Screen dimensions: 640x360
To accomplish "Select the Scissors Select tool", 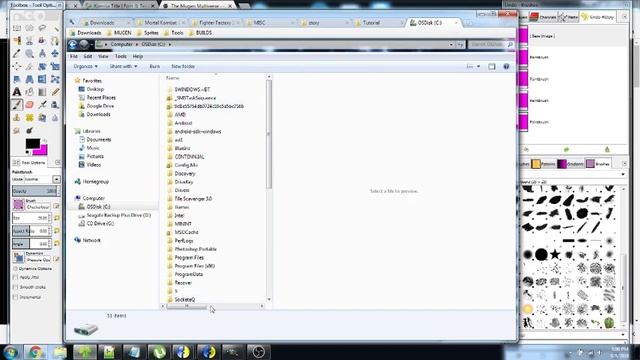I will pyautogui.click(x=29, y=41).
